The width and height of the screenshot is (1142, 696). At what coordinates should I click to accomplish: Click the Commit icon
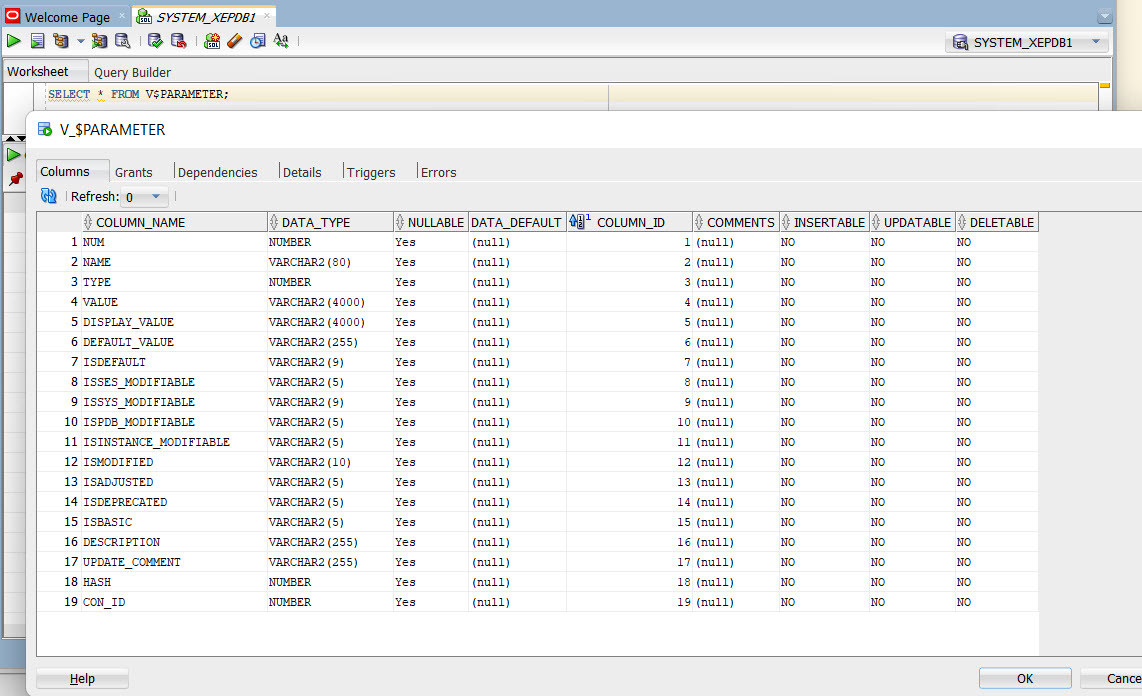[x=155, y=41]
